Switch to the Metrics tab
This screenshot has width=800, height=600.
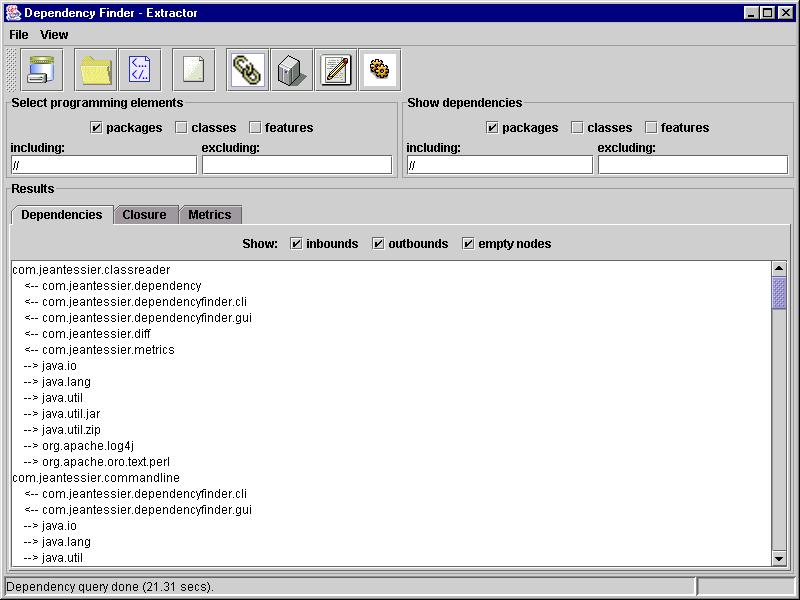click(x=210, y=215)
